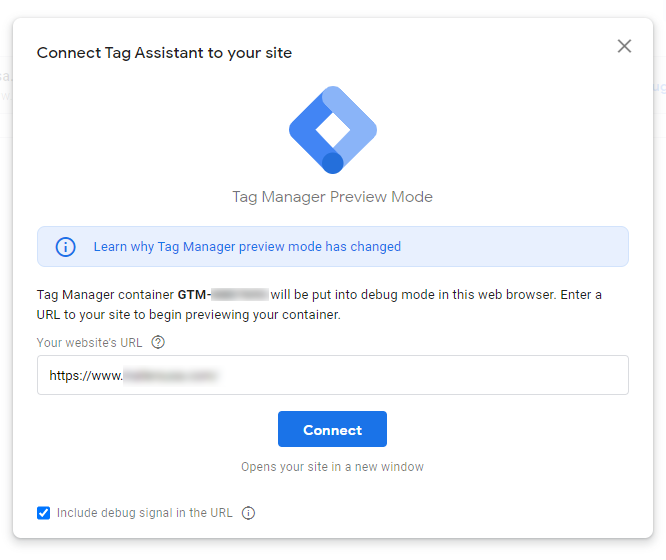
Task: Click the info icon in the blue banner
Action: click(x=65, y=247)
